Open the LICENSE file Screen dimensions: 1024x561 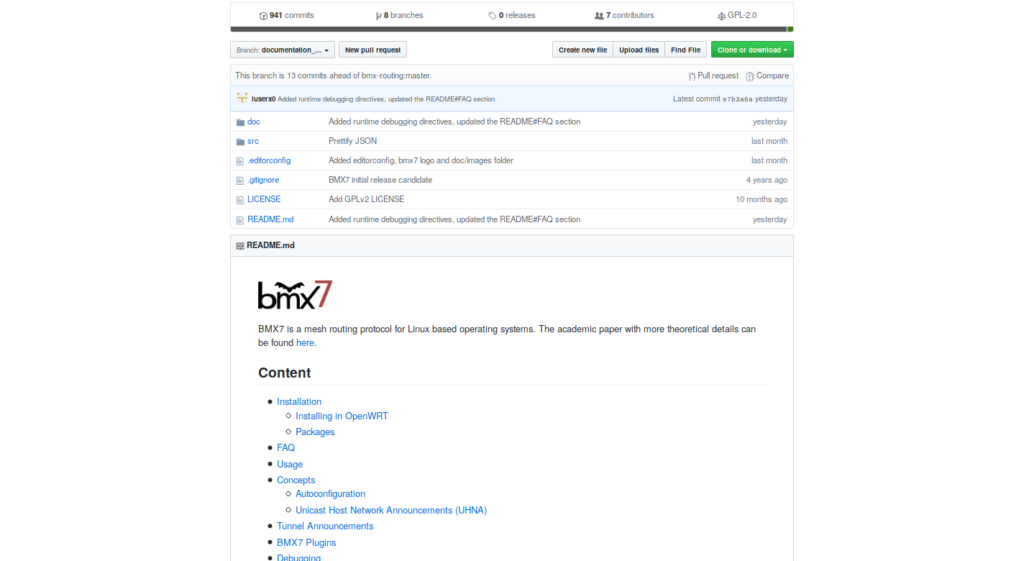(264, 199)
